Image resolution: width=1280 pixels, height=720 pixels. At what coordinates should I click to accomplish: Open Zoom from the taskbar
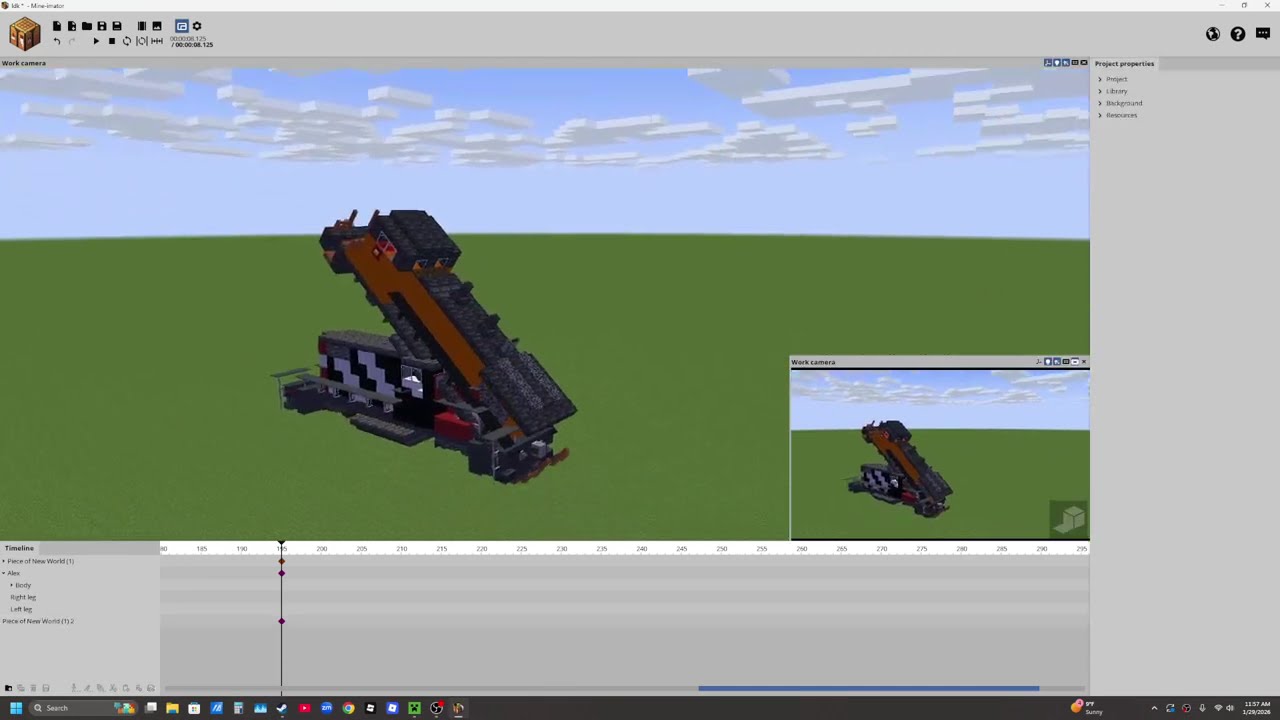(326, 708)
